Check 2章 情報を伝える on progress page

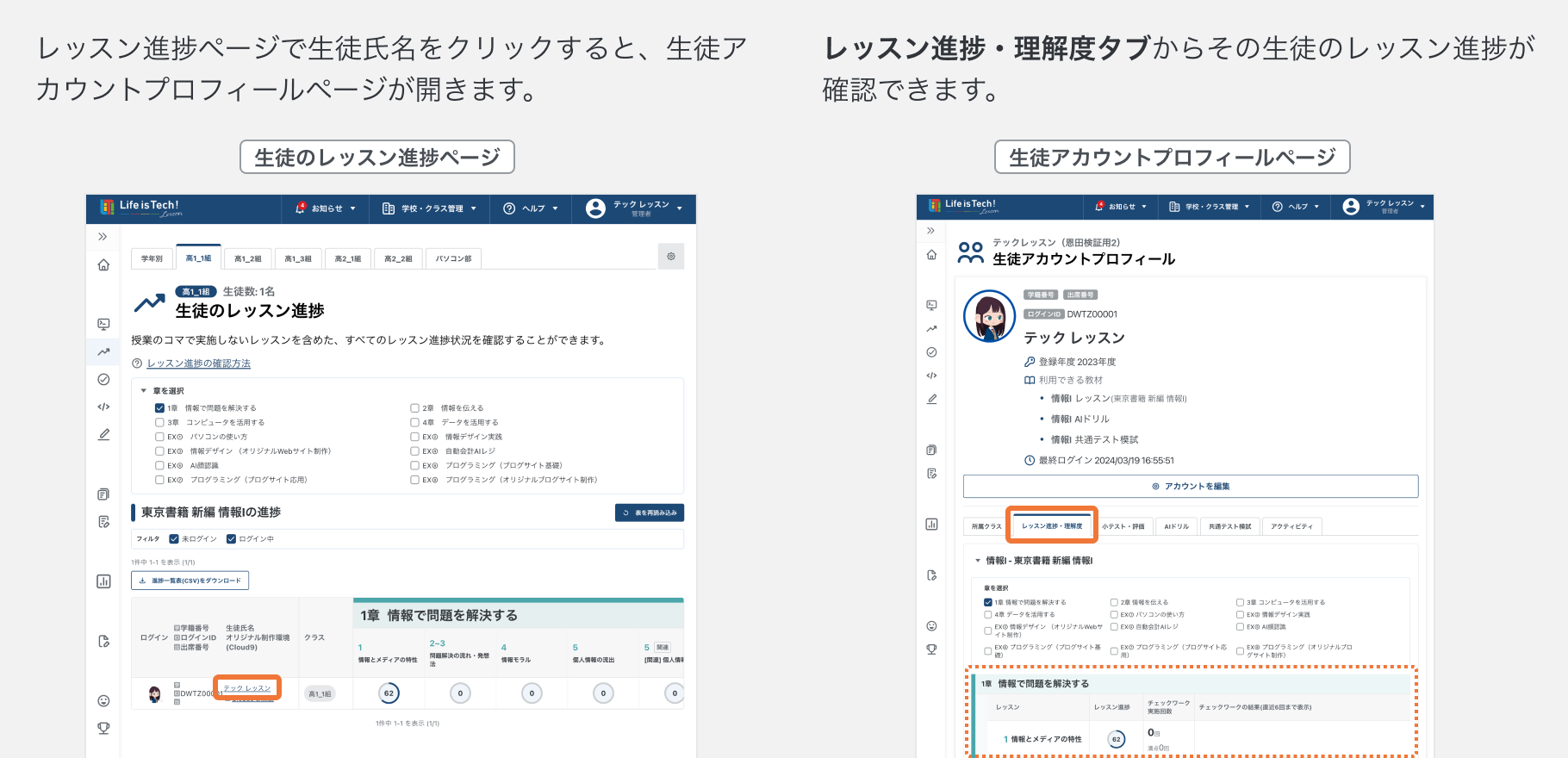click(x=414, y=408)
